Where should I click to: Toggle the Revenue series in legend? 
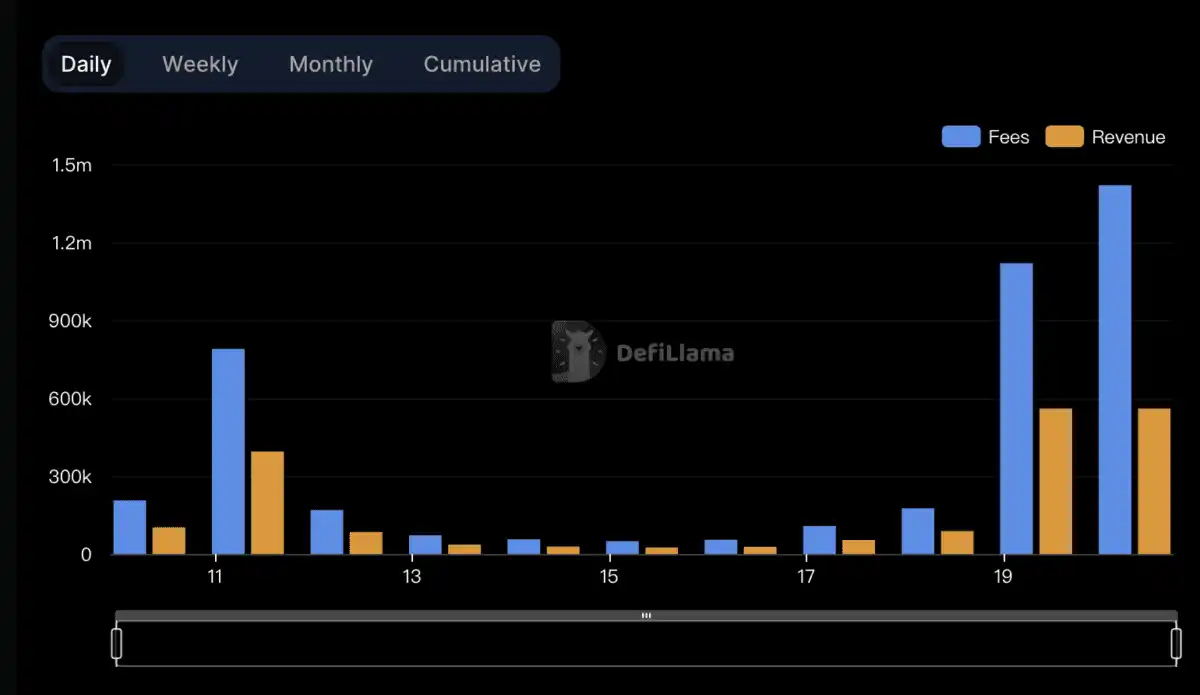pos(1106,137)
